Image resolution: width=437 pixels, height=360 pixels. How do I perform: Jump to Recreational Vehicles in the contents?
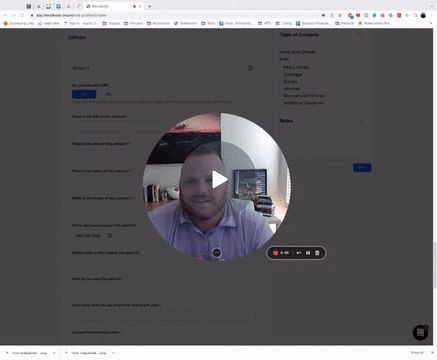click(x=304, y=96)
